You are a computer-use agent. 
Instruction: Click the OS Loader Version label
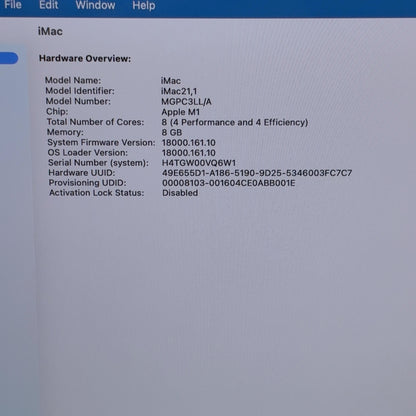[88, 152]
